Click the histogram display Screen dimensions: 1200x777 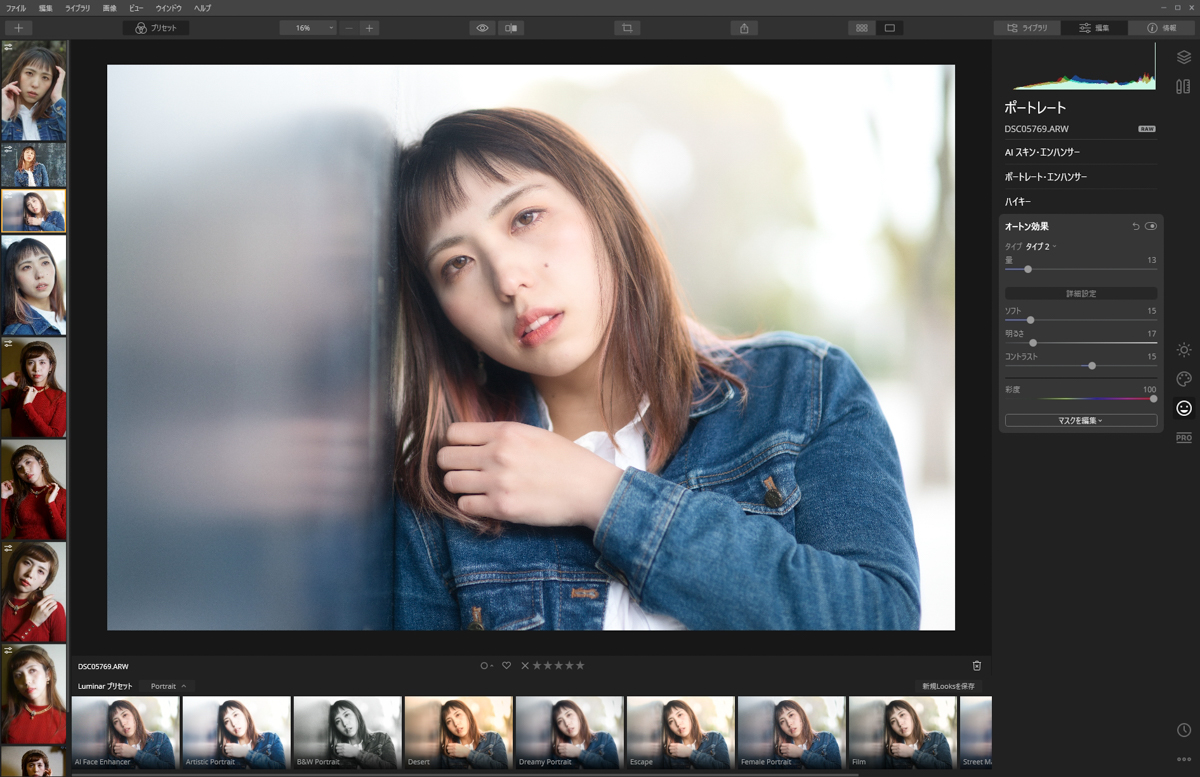pyautogui.click(x=1084, y=66)
